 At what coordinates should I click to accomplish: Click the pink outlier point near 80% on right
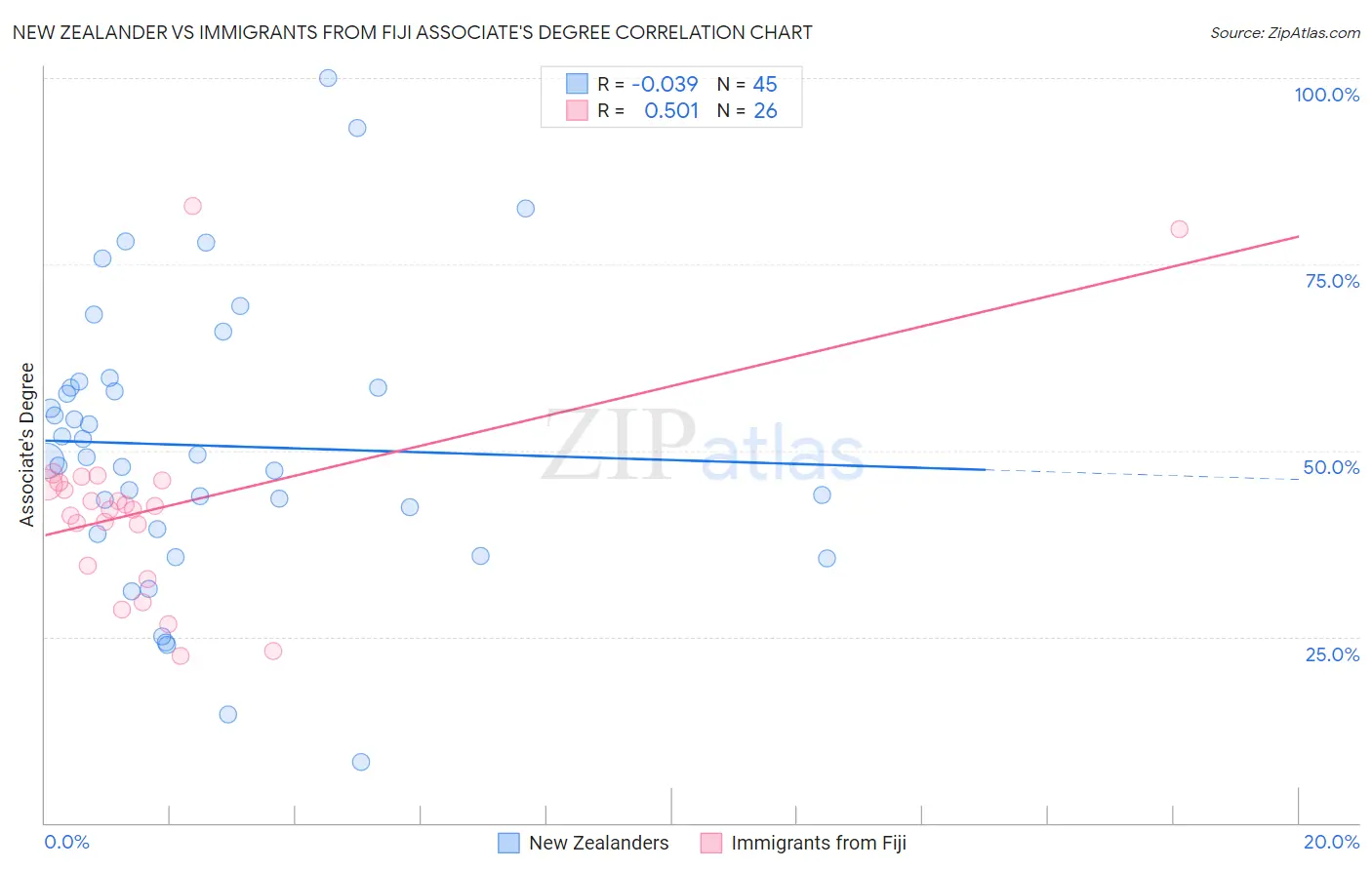(x=1179, y=229)
